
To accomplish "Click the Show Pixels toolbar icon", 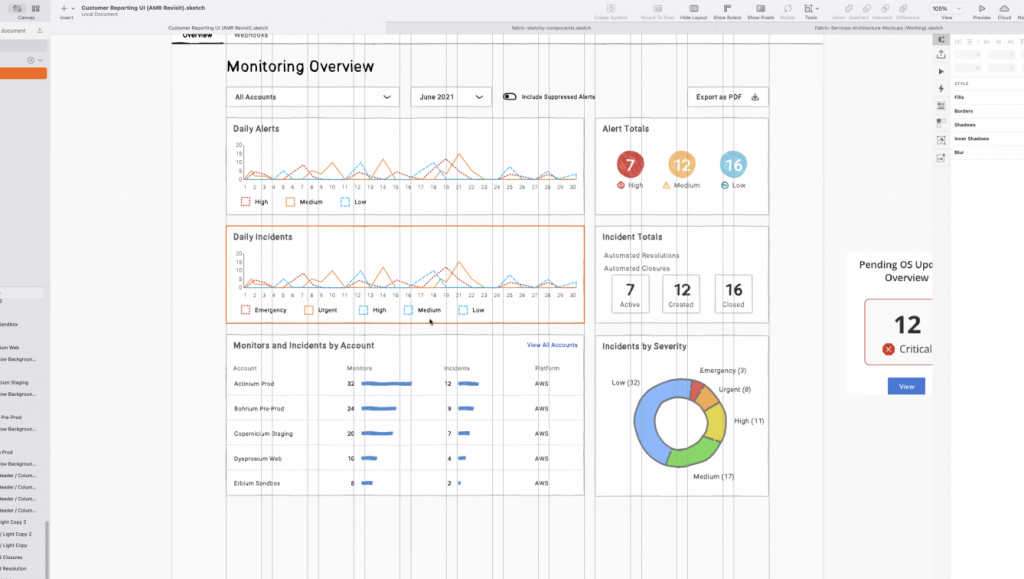I will (760, 8).
